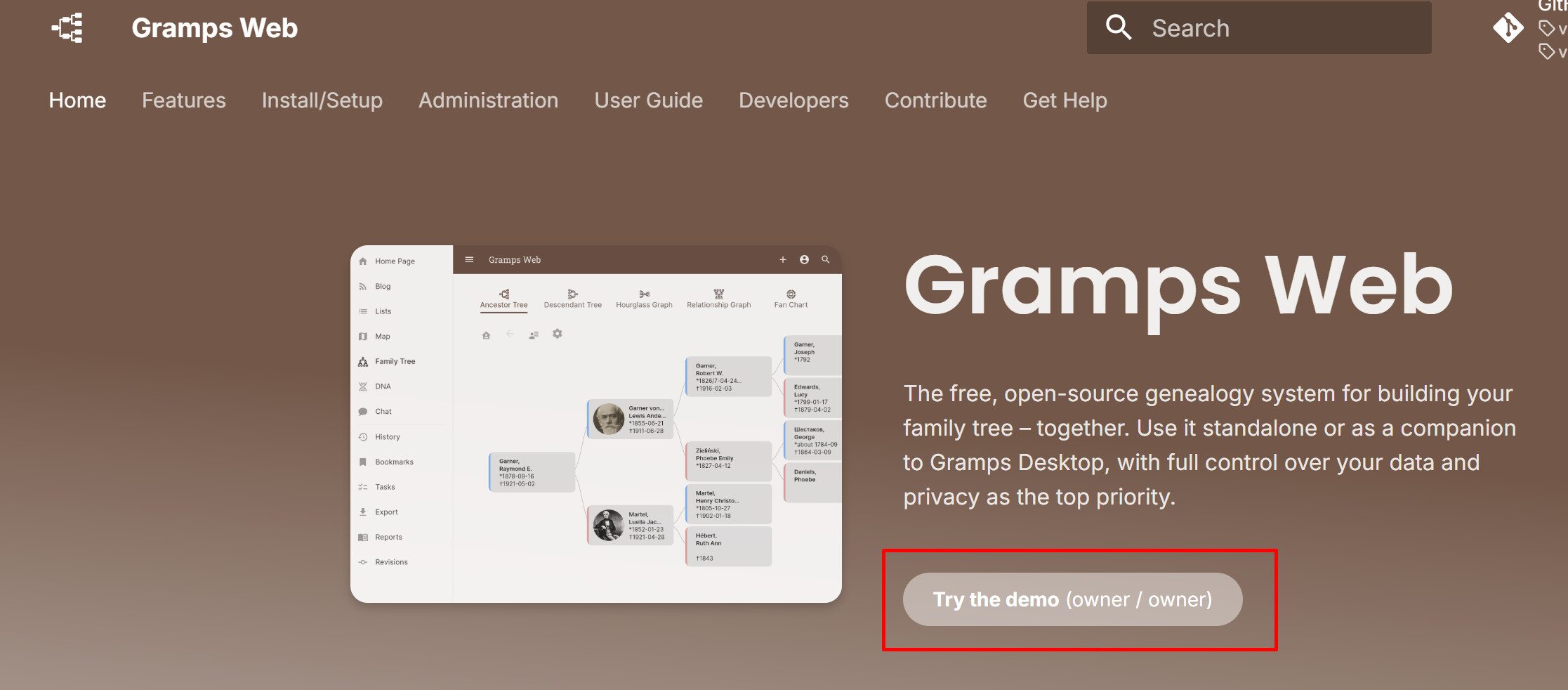The width and height of the screenshot is (1568, 690).
Task: Click the Tasks checklist icon in preview sidebar
Action: (363, 487)
